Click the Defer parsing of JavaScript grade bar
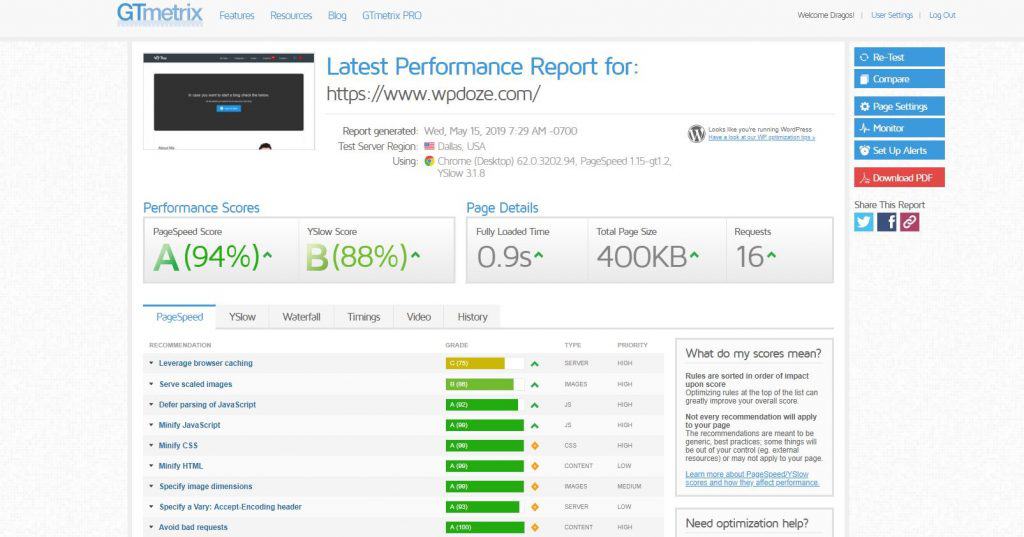 point(485,404)
